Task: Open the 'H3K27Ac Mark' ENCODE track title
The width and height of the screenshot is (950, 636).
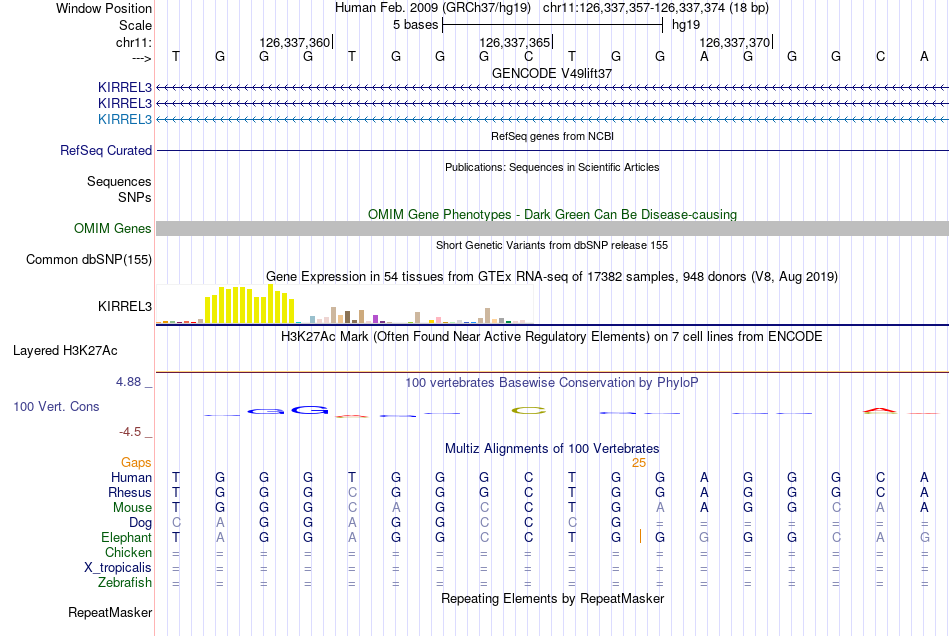Action: [x=552, y=337]
